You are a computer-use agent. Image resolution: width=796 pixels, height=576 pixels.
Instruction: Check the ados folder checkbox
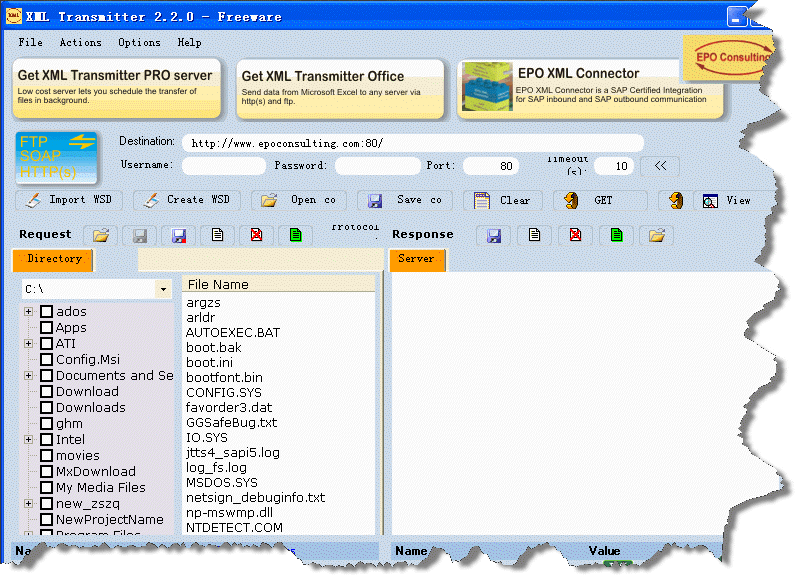46,312
